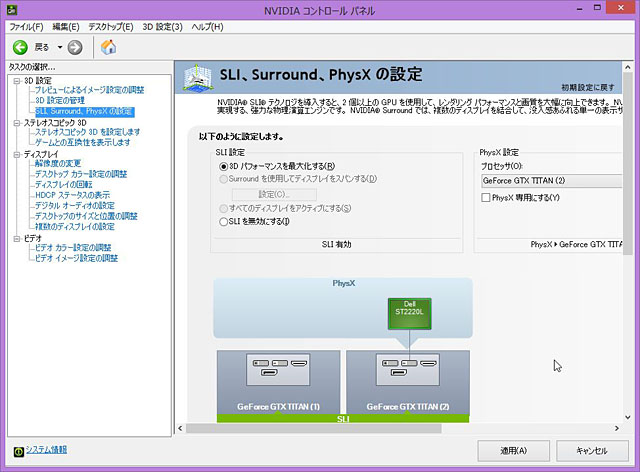This screenshot has width=640, height=472.
Task: Collapse the ステレオスコピック 3D tree node
Action: [x=17, y=123]
